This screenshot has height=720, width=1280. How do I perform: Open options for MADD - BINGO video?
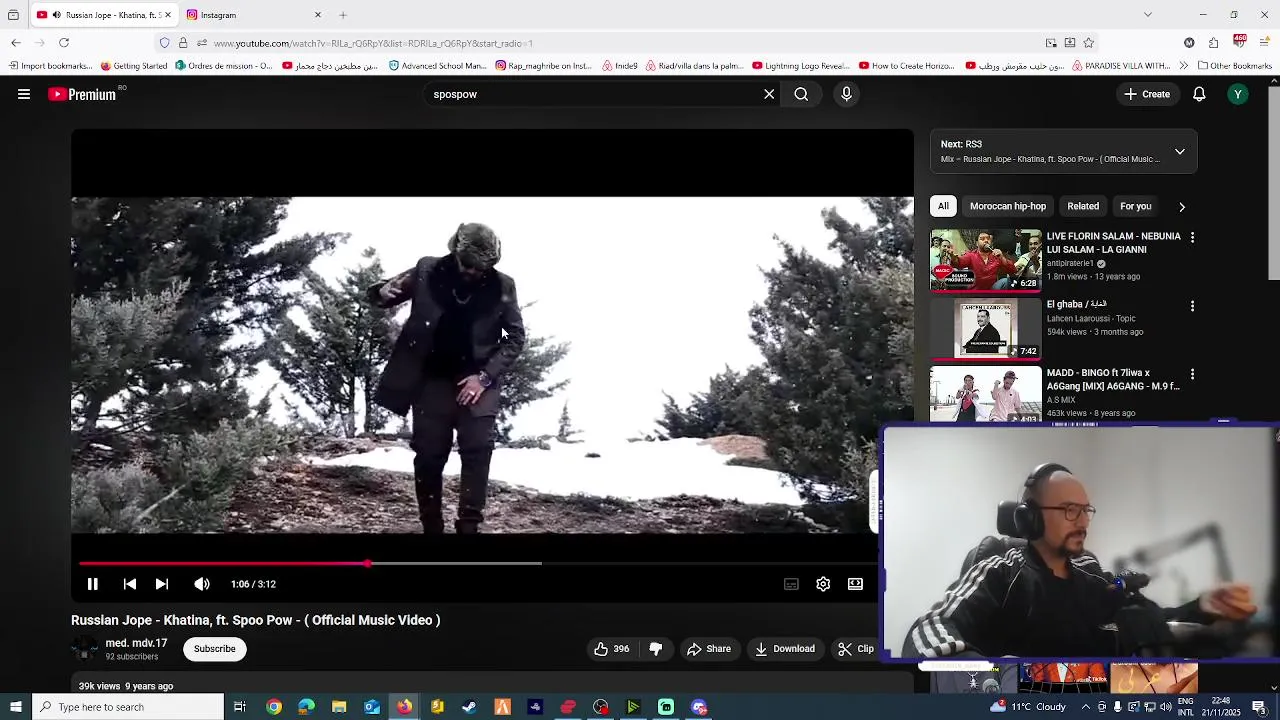[x=1192, y=374]
